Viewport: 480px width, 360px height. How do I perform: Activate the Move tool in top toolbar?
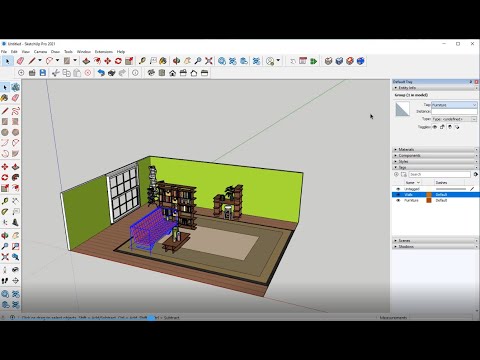(x=107, y=61)
